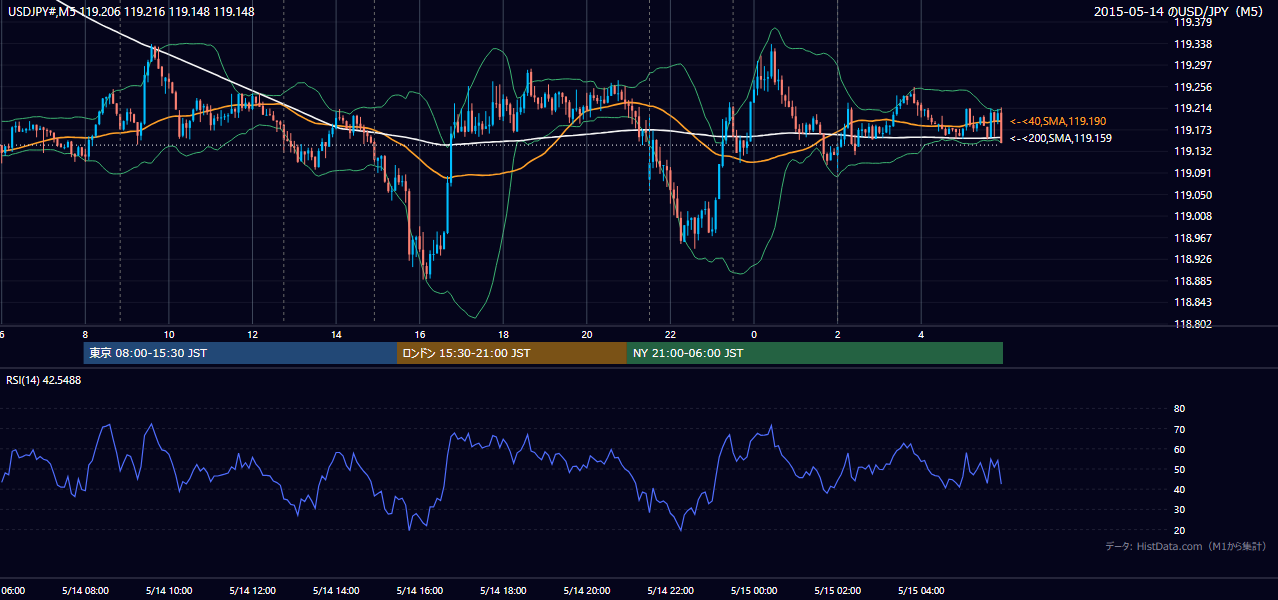Image resolution: width=1278 pixels, height=600 pixels.
Task: Click price axis value 119.132
Action: tap(1192, 151)
